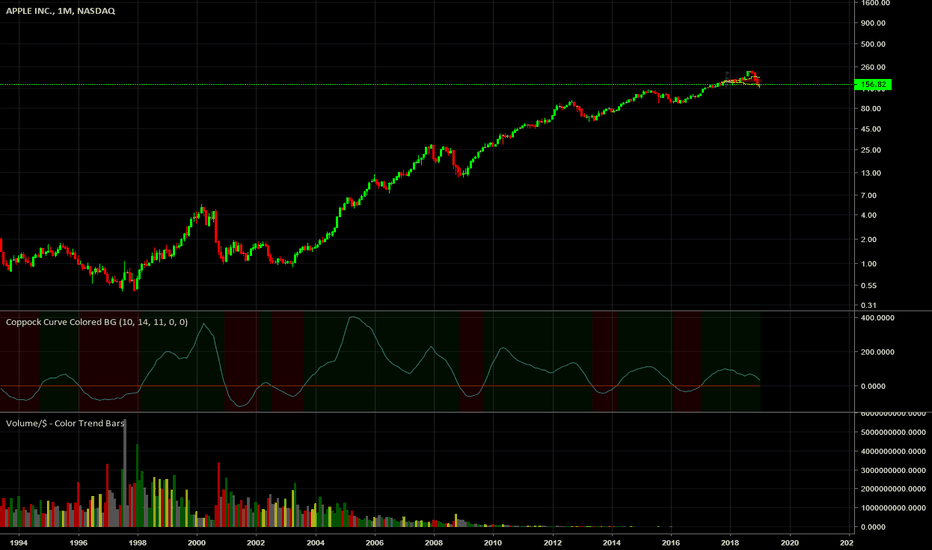The height and width of the screenshot is (550, 932).
Task: Click the 1998 label on time axis
Action: coord(138,543)
